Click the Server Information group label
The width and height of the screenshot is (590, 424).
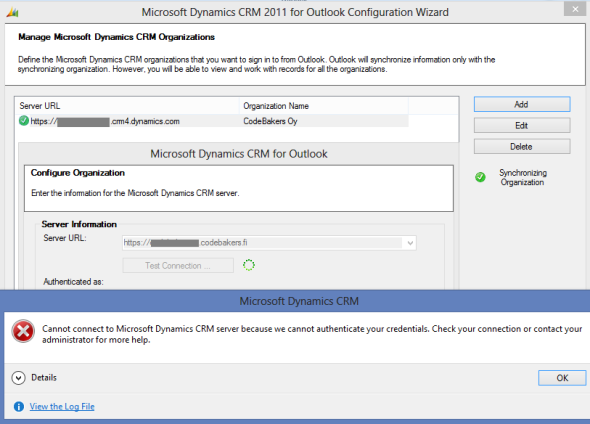pyautogui.click(x=79, y=224)
